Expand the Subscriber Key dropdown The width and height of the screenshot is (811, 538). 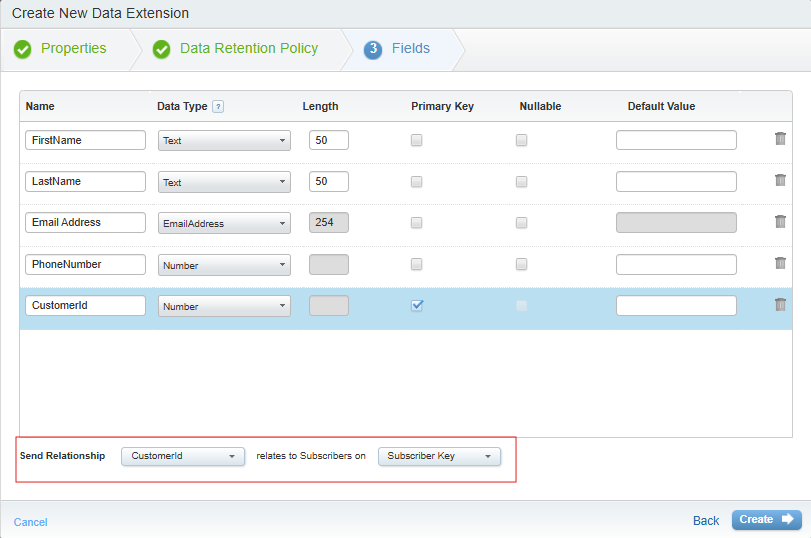439,456
